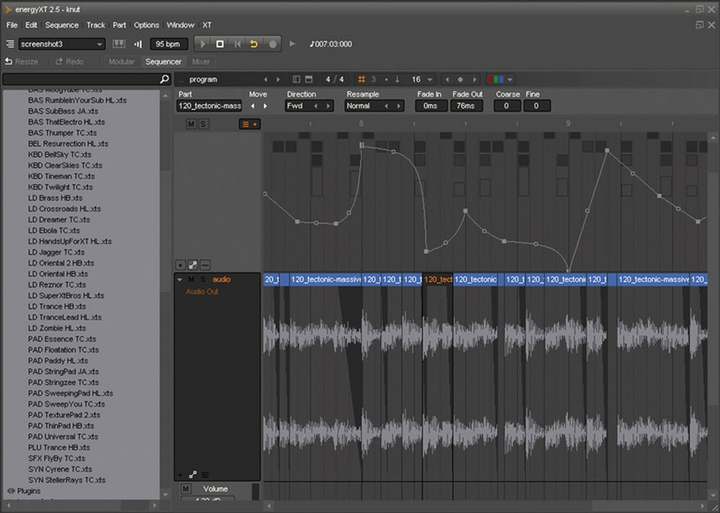Arm the Record button in transport
Viewport: 720px width, 513px height.
point(272,44)
